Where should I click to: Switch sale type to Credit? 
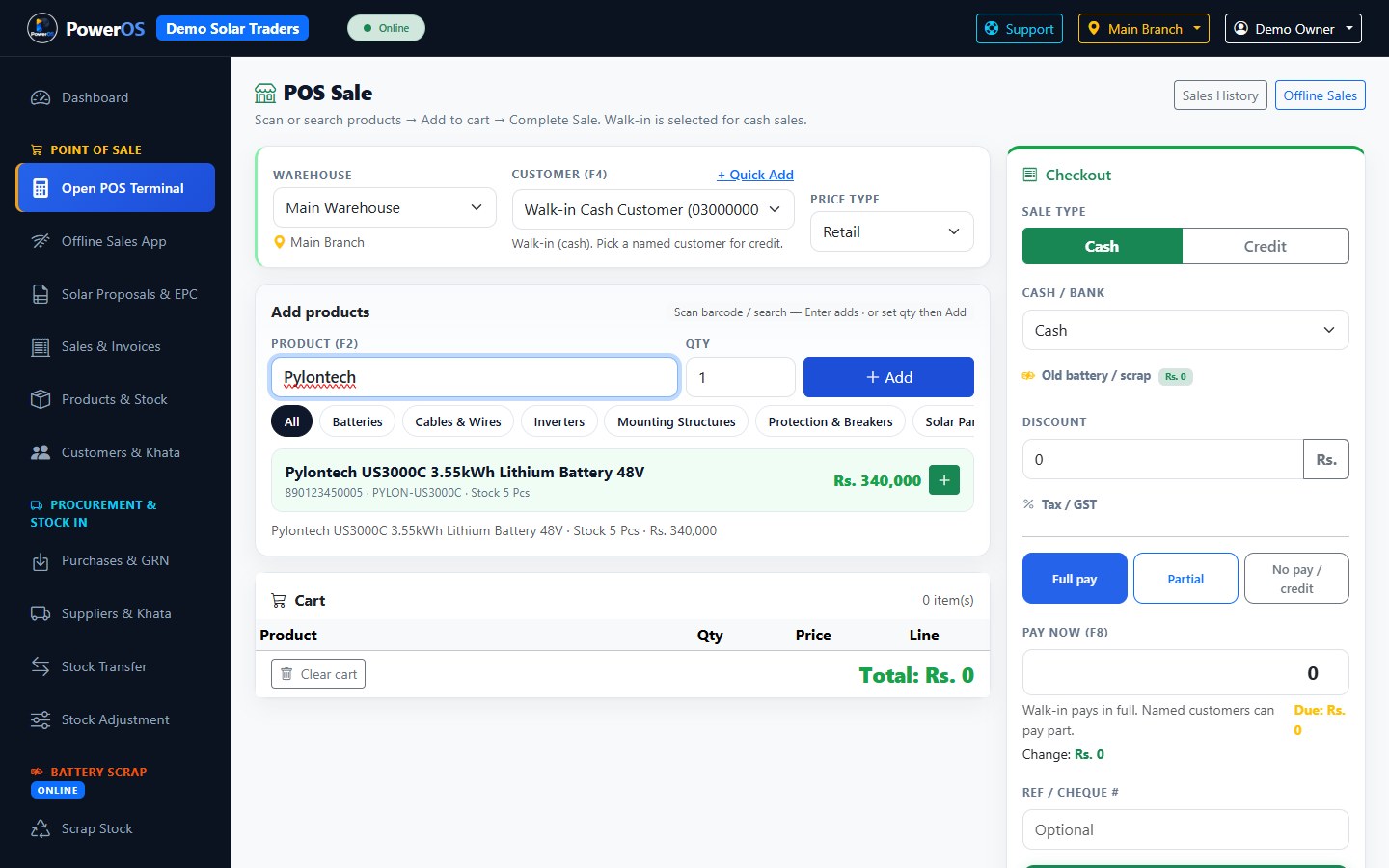[x=1266, y=246]
